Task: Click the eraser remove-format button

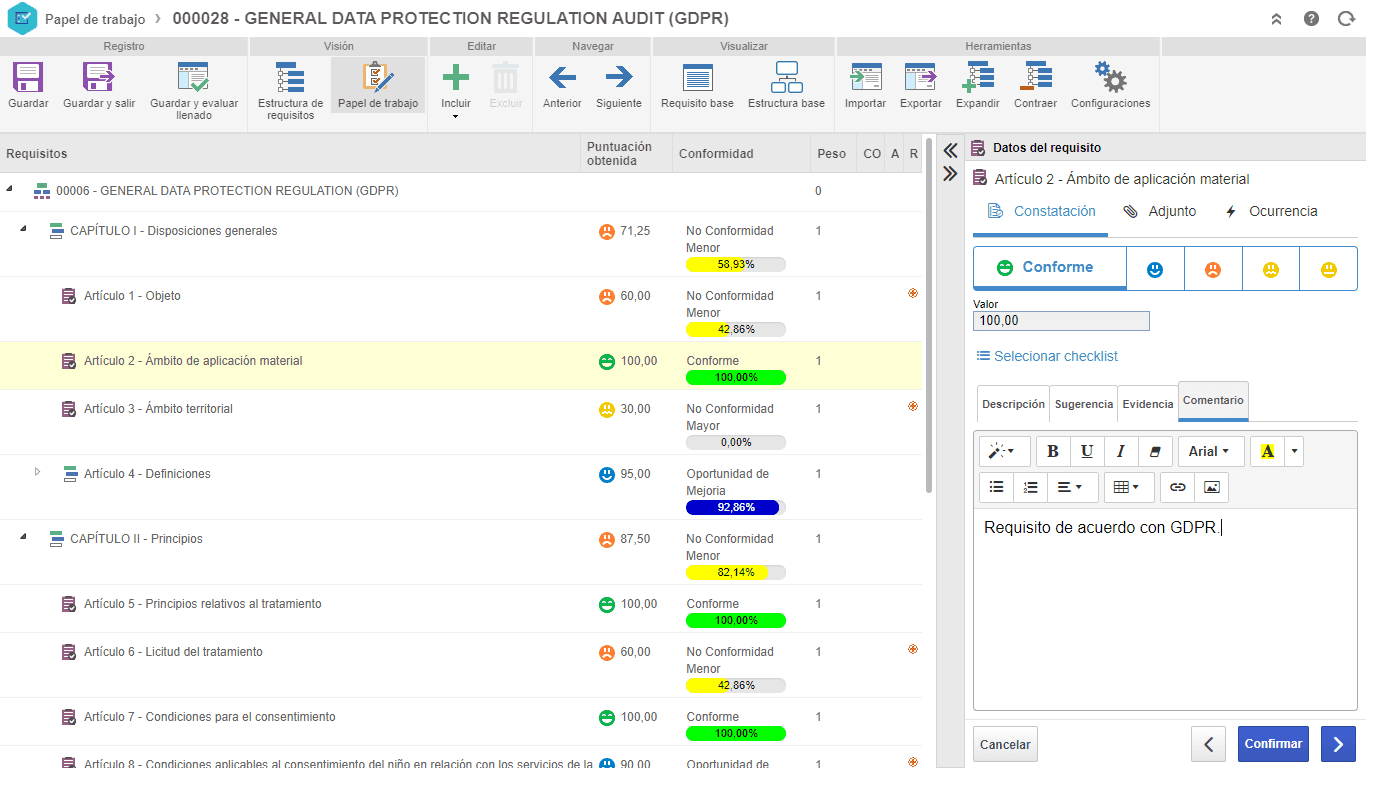Action: click(1155, 452)
